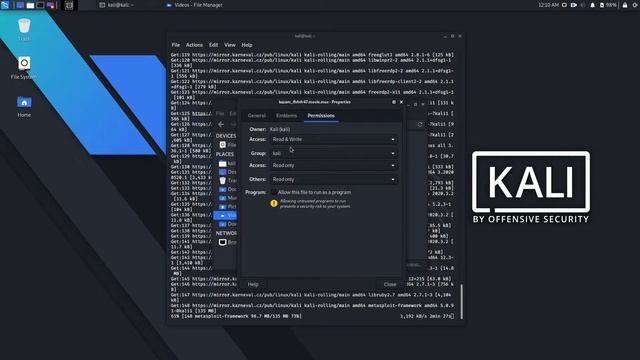Open the Group dropdown showing kali
640x360 pixels.
[333, 153]
